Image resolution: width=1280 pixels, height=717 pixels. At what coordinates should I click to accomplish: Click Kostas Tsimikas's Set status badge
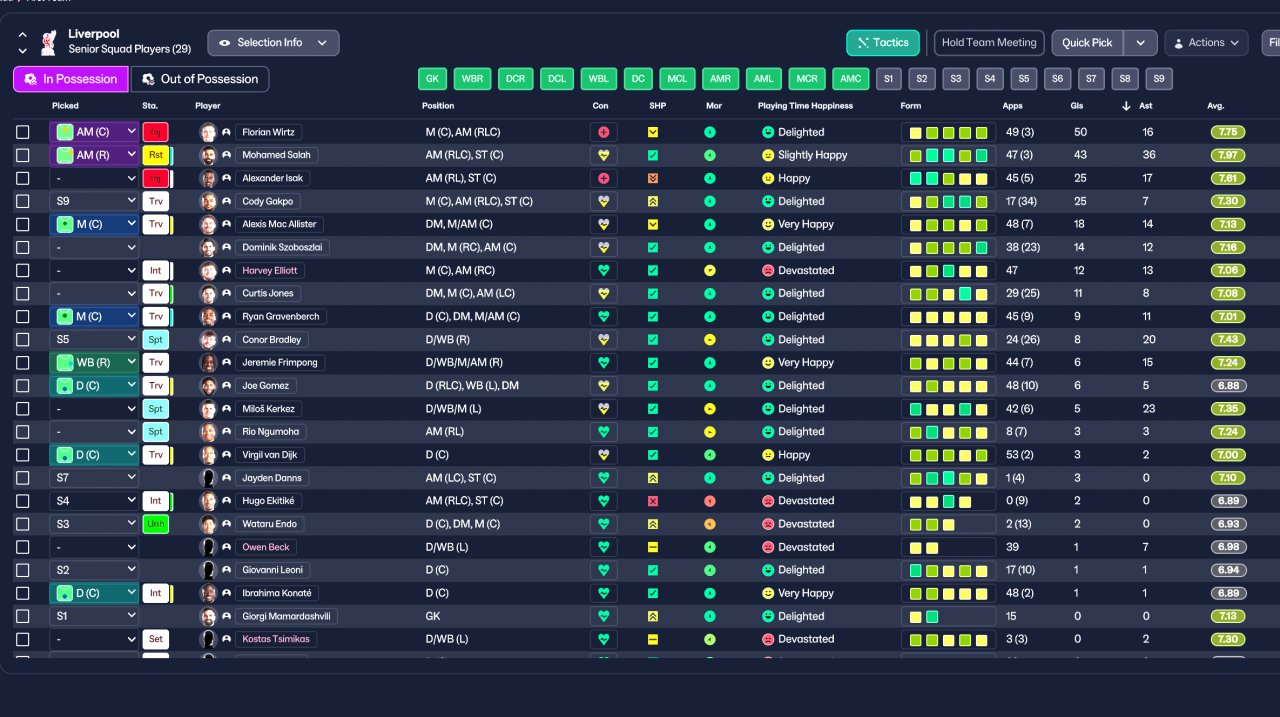[155, 639]
